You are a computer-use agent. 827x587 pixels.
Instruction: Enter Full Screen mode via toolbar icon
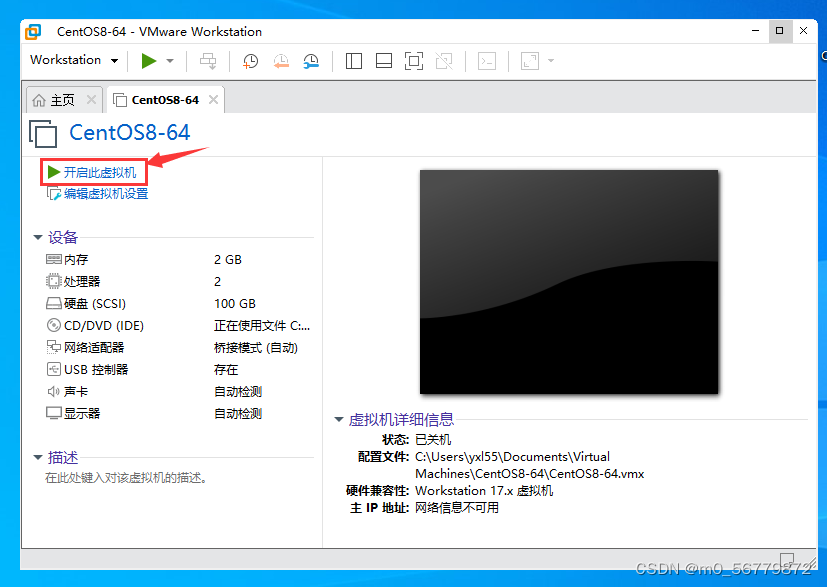click(413, 61)
